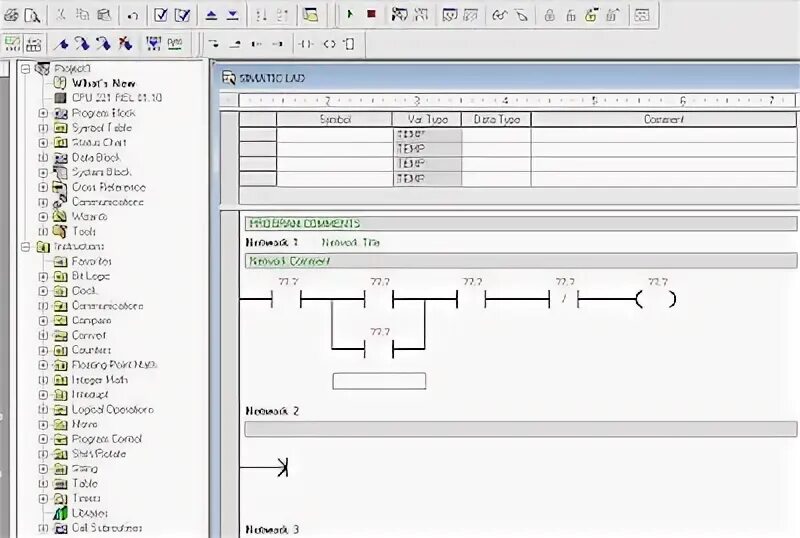
Task: Click the green Libraries icon in the tree
Action: coord(60,513)
